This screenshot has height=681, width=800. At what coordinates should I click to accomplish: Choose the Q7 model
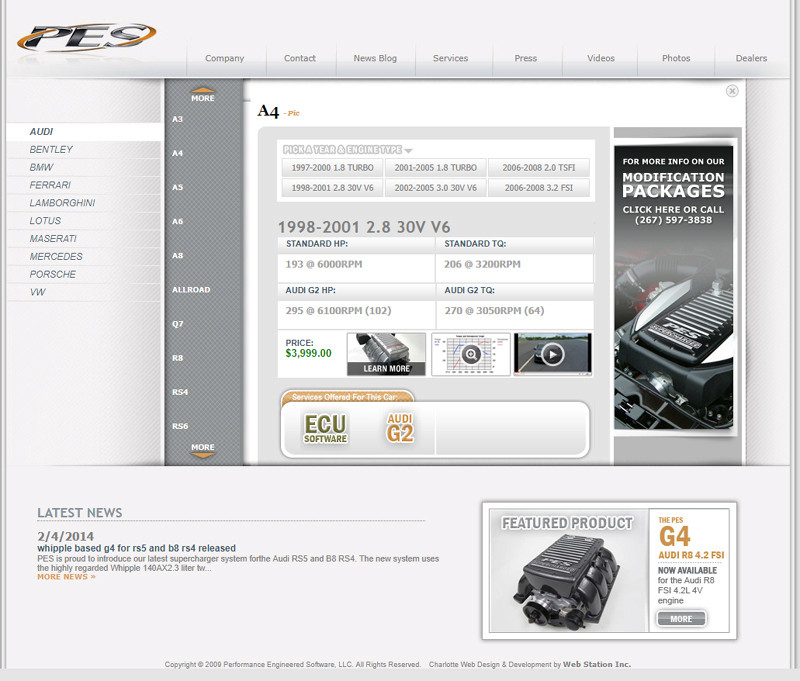coord(177,324)
